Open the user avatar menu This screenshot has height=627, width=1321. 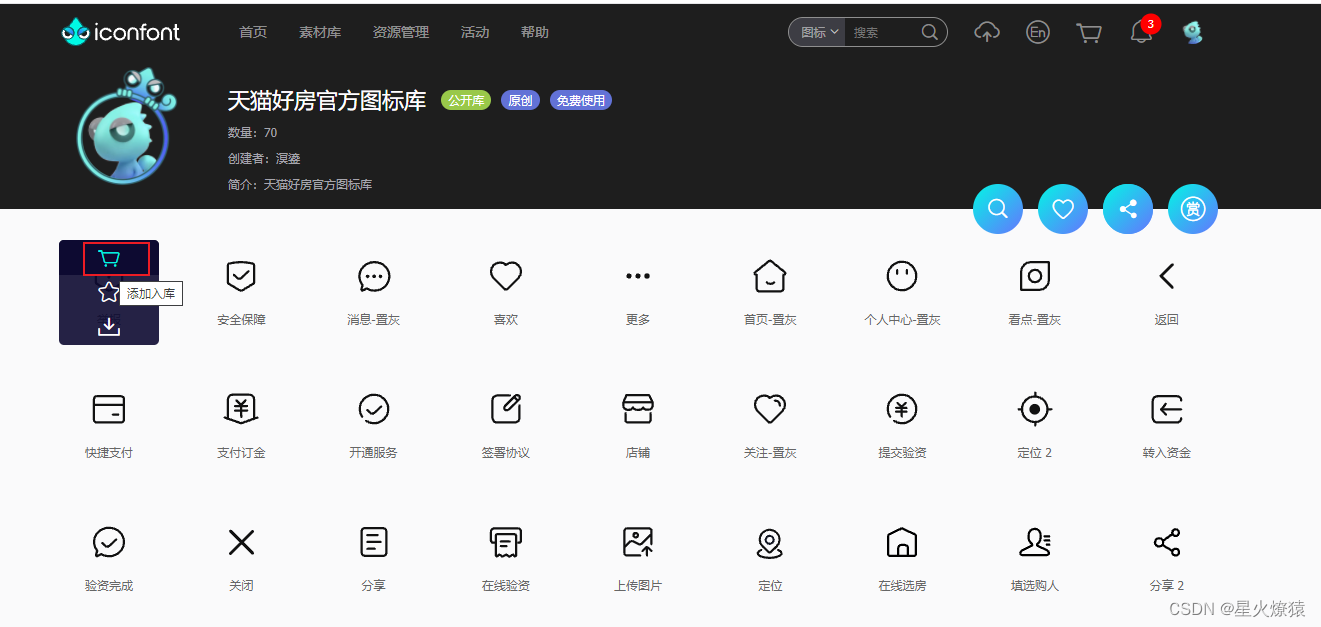point(1192,32)
